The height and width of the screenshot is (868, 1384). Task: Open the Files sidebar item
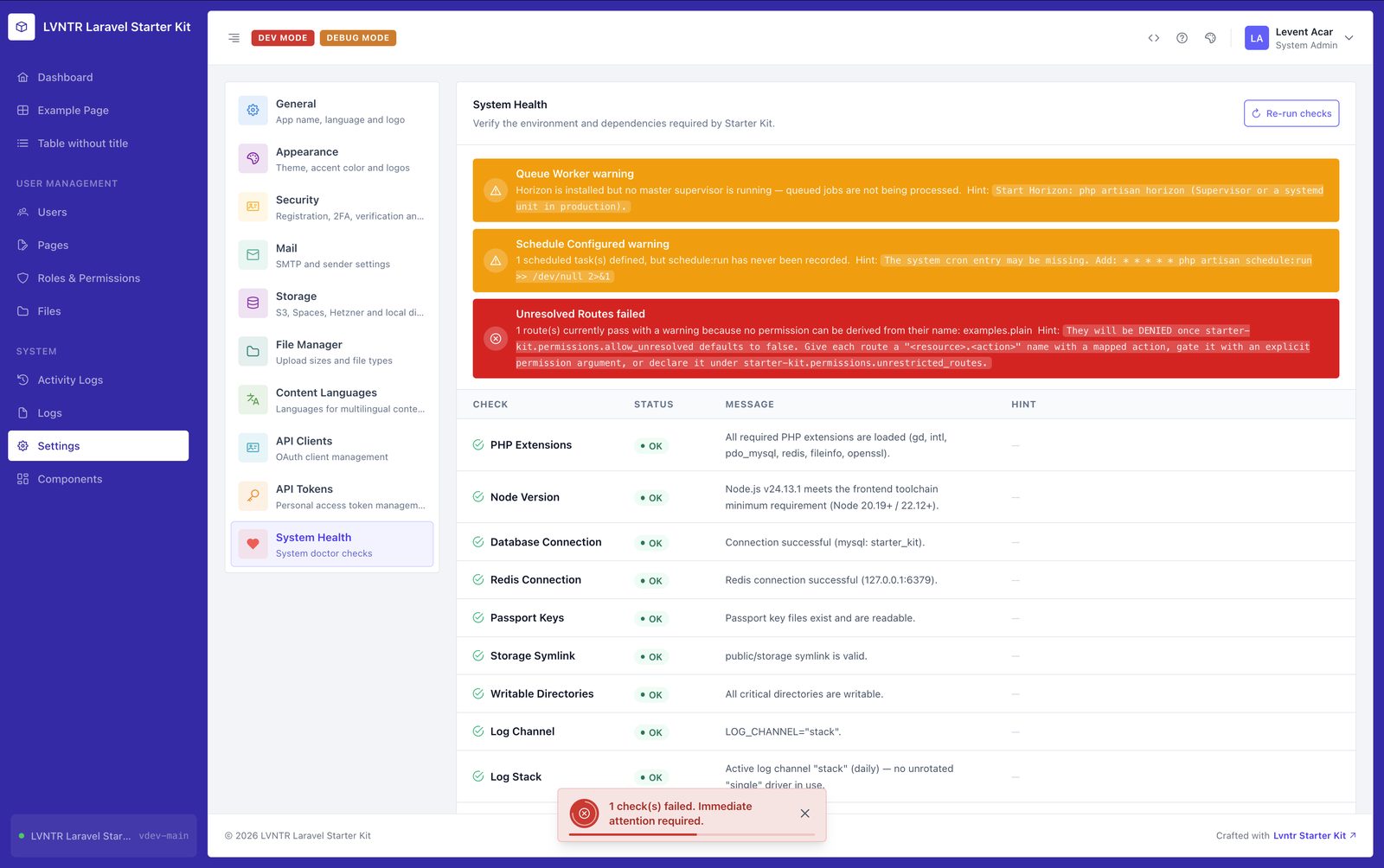pyautogui.click(x=99, y=311)
